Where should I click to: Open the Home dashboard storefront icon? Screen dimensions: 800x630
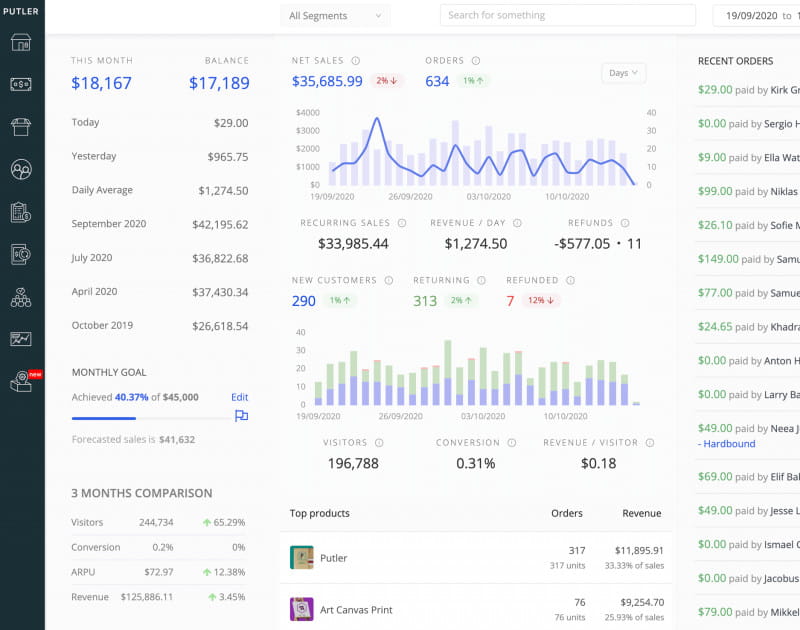[x=21, y=42]
